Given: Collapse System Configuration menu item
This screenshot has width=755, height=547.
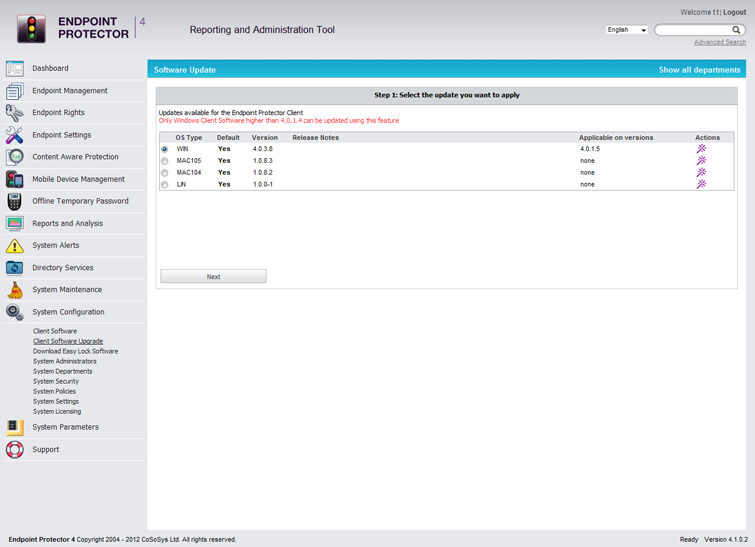Looking at the screenshot, I should coord(68,312).
